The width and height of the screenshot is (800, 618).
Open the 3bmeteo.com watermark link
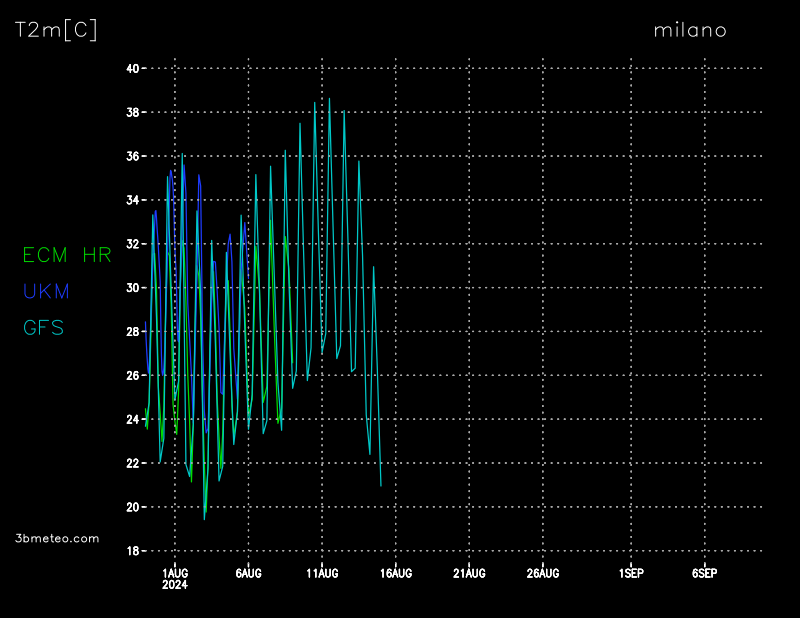tap(58, 538)
